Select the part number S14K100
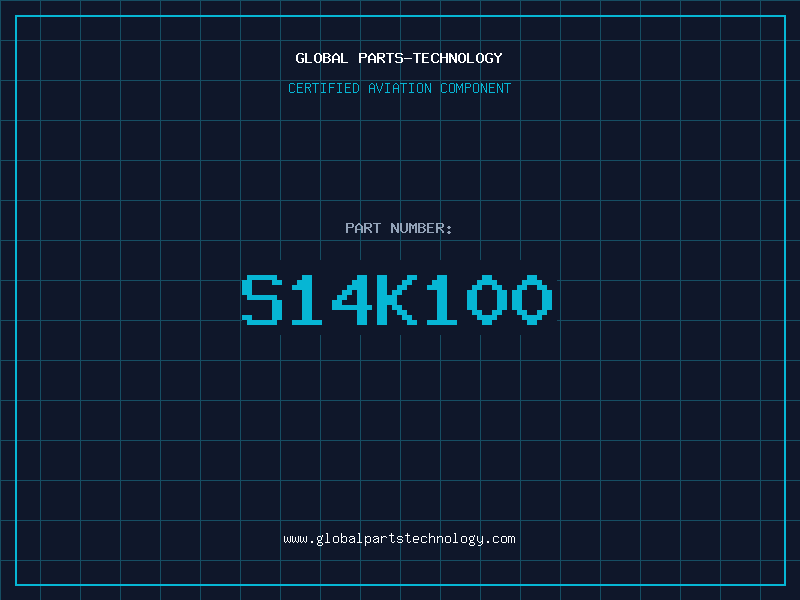This screenshot has width=800, height=600. [x=397, y=299]
